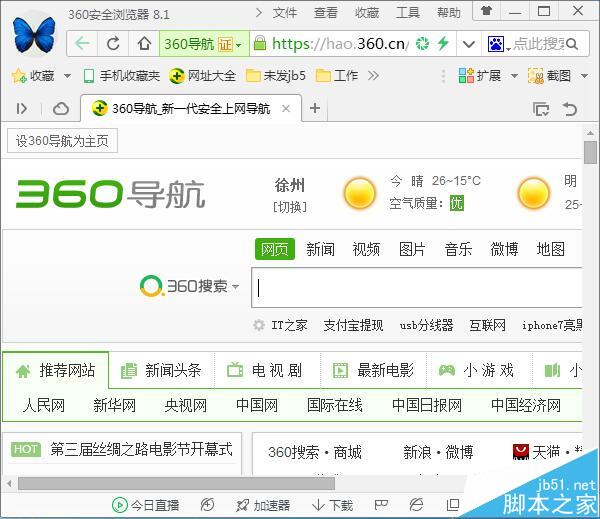Go to home page icon

[x=144, y=44]
